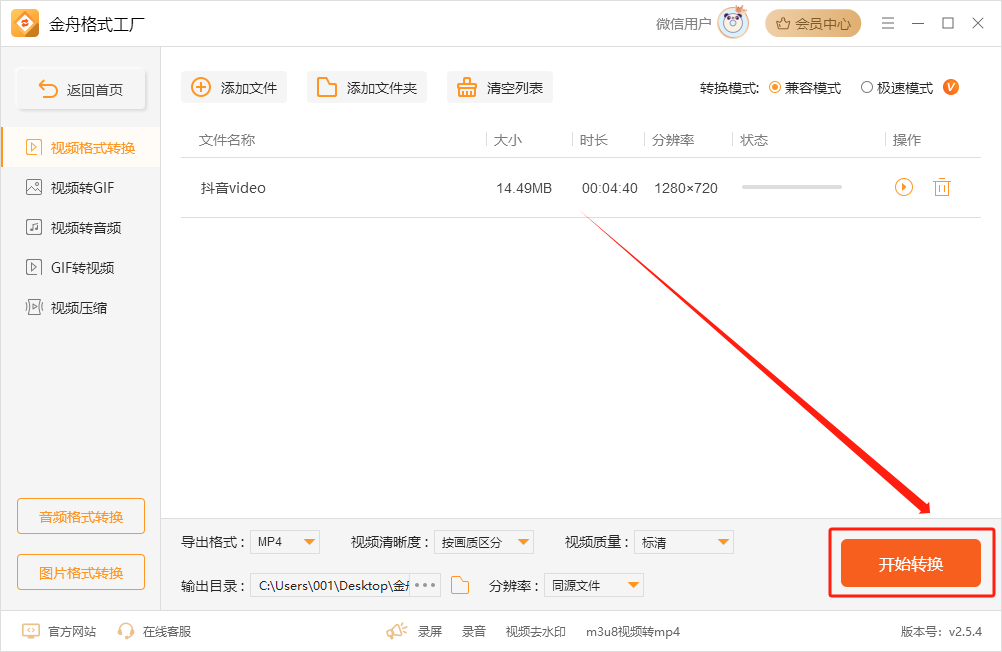Image resolution: width=1002 pixels, height=652 pixels.
Task: Switch to 音频格式转换 section
Action: coord(80,516)
